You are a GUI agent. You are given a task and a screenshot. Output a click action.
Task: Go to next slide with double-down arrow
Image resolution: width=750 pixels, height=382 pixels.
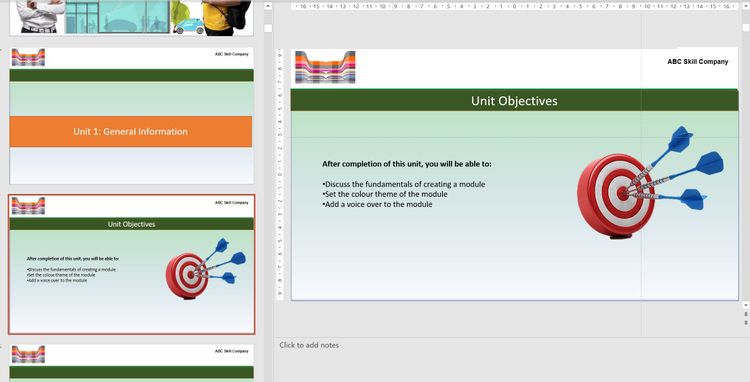click(745, 323)
